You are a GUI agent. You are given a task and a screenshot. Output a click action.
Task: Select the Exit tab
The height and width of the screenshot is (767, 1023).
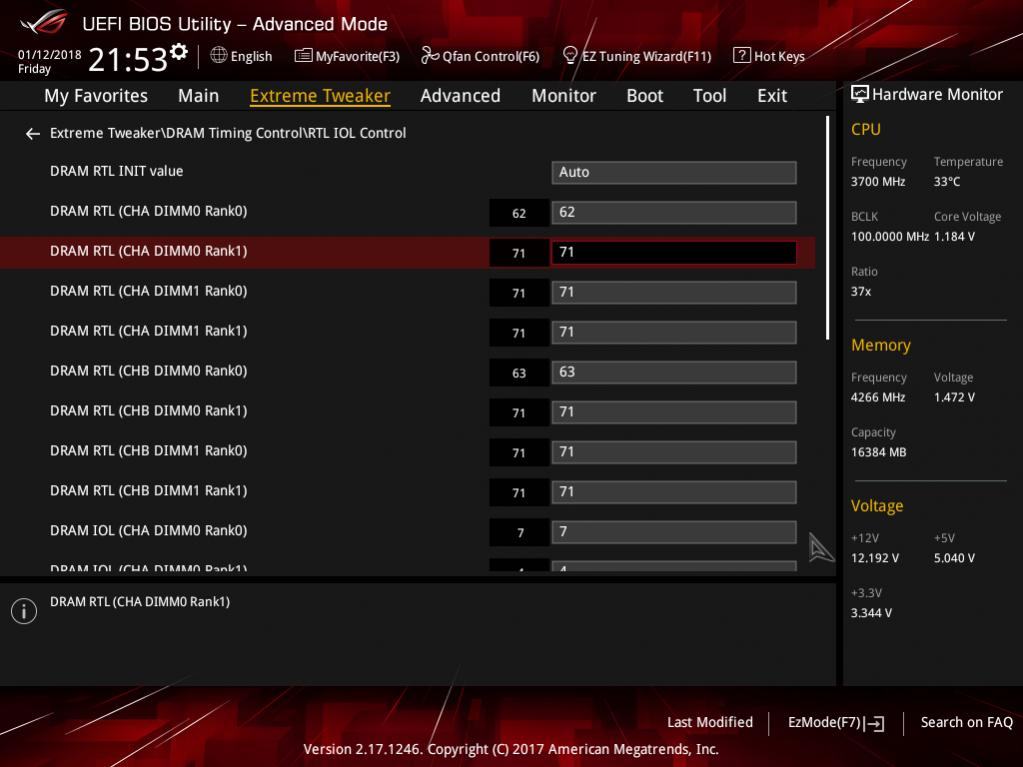[772, 96]
